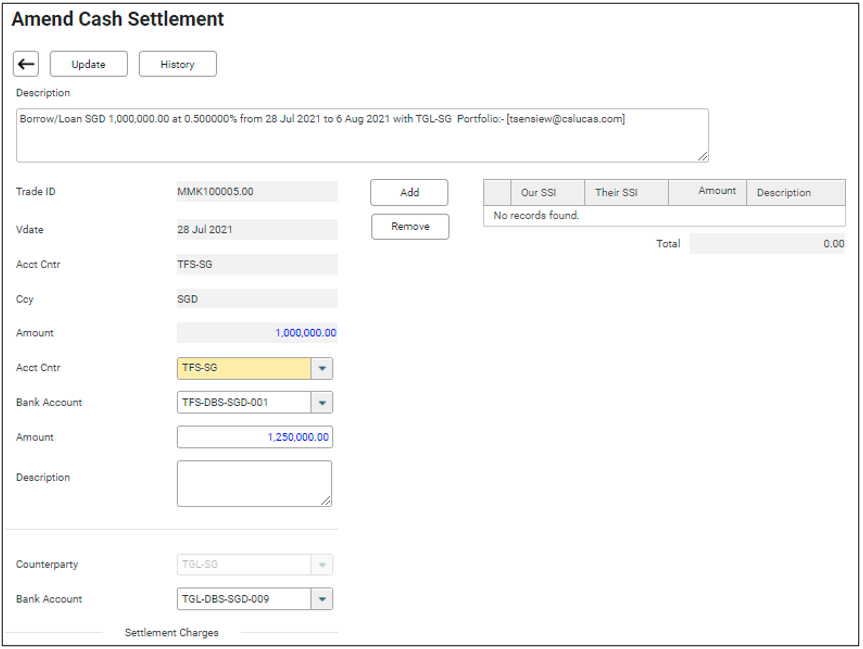The image size is (863, 649).
Task: Click the empty Description box below Amount
Action: pos(254,483)
